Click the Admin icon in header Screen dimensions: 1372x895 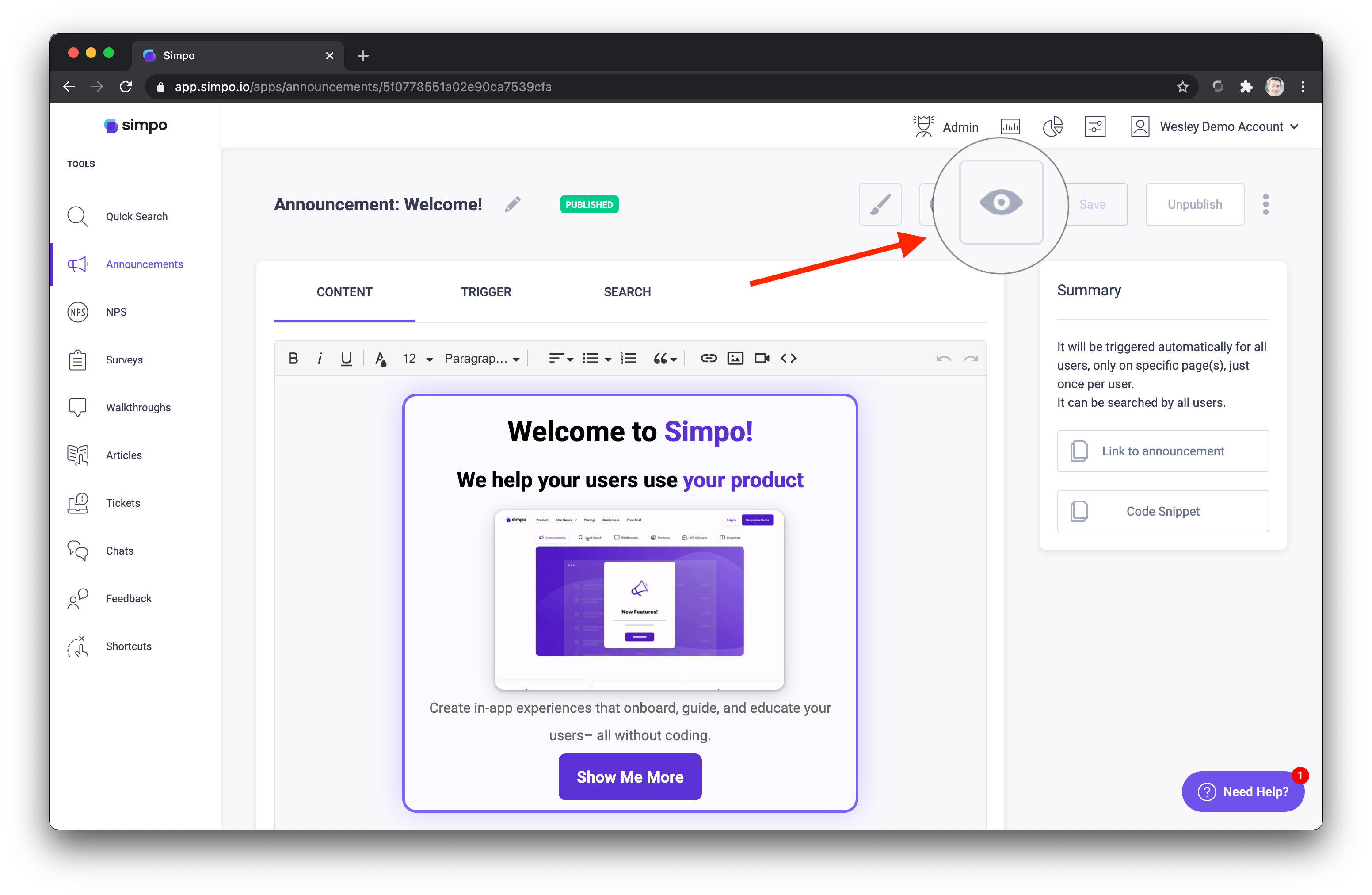pos(923,126)
